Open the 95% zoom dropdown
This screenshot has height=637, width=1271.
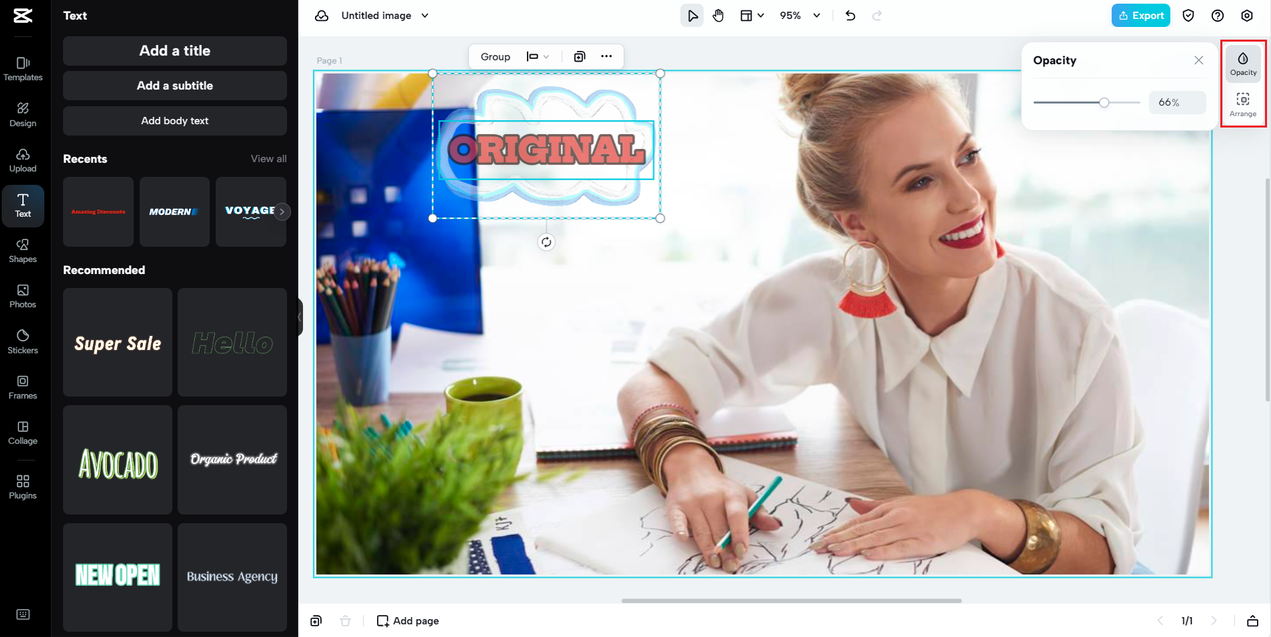(800, 16)
